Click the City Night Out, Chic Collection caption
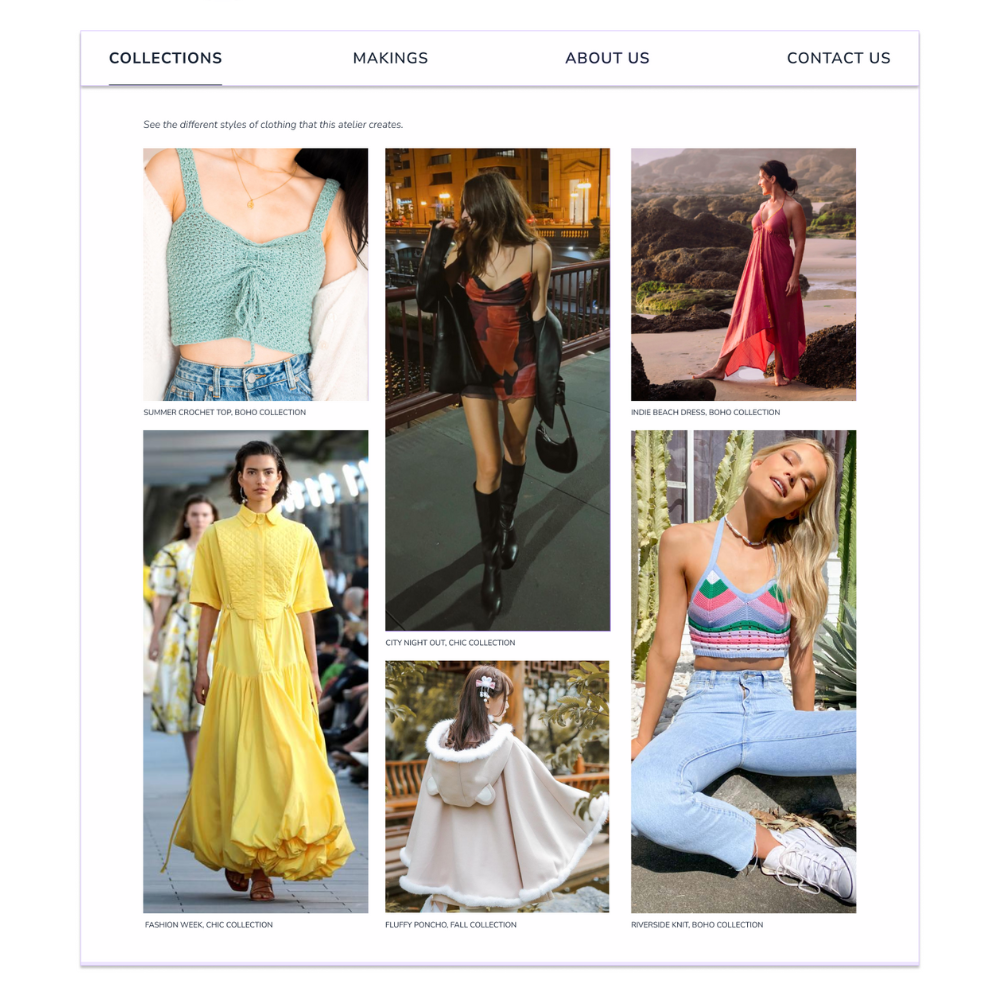The width and height of the screenshot is (1000, 1000). tap(450, 642)
